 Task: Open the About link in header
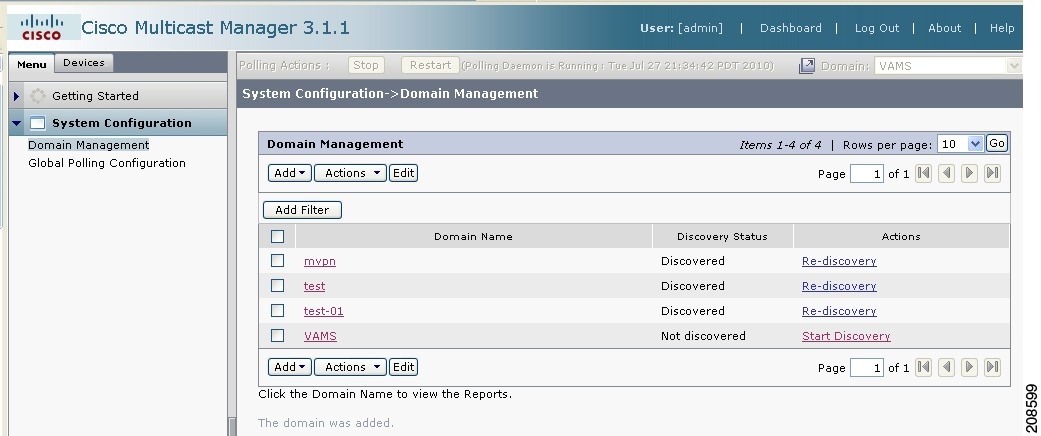coord(944,28)
